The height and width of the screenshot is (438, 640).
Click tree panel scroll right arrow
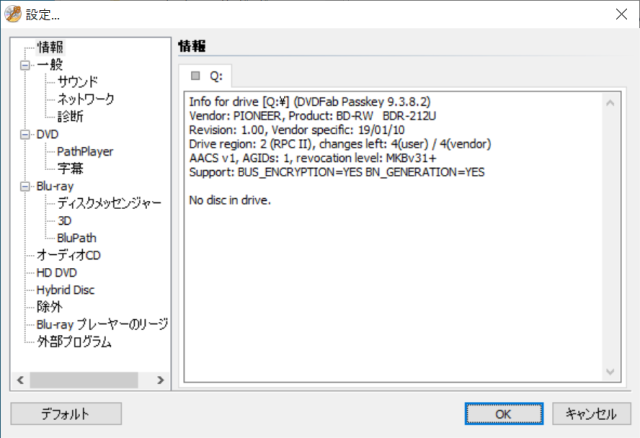[160, 380]
